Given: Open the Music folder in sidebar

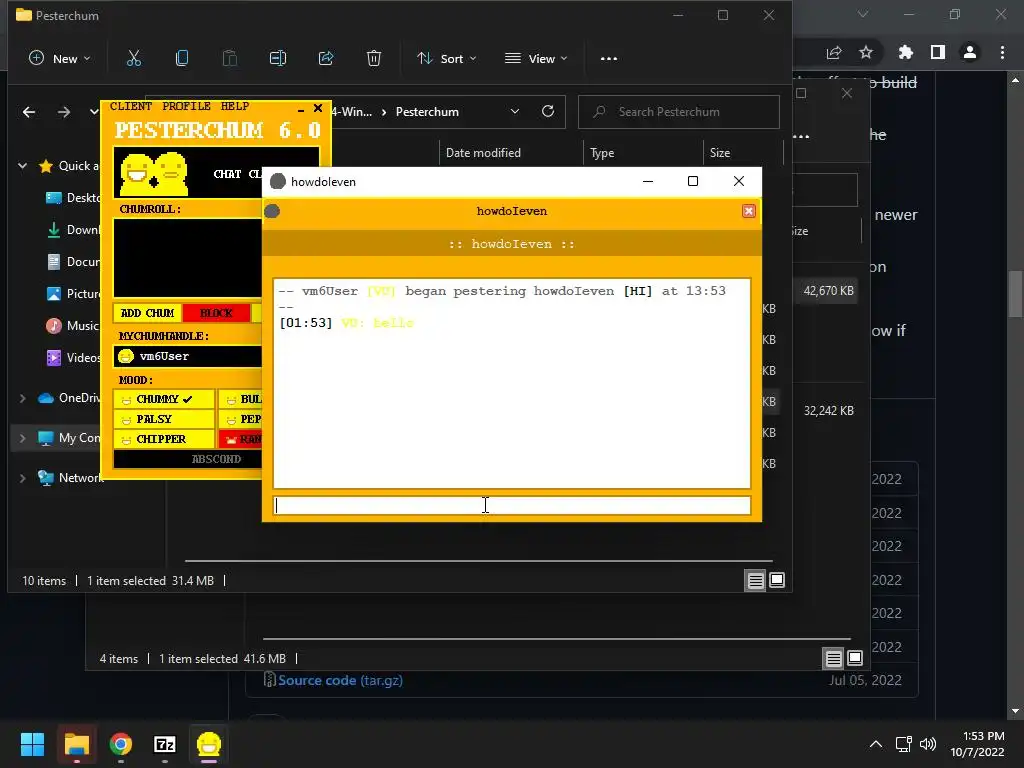Looking at the screenshot, I should click(73, 325).
